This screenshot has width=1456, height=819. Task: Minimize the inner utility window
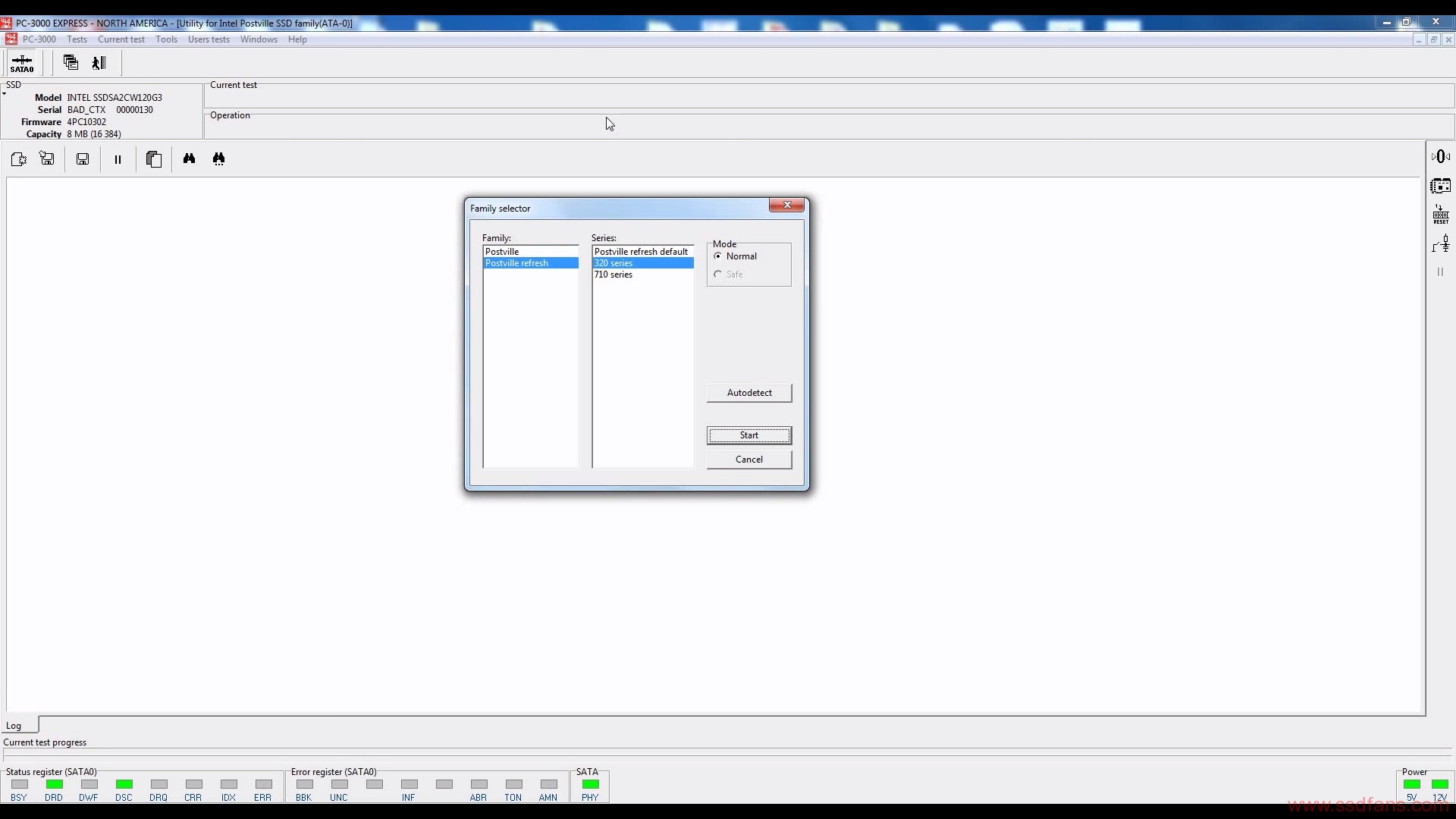coord(1418,39)
